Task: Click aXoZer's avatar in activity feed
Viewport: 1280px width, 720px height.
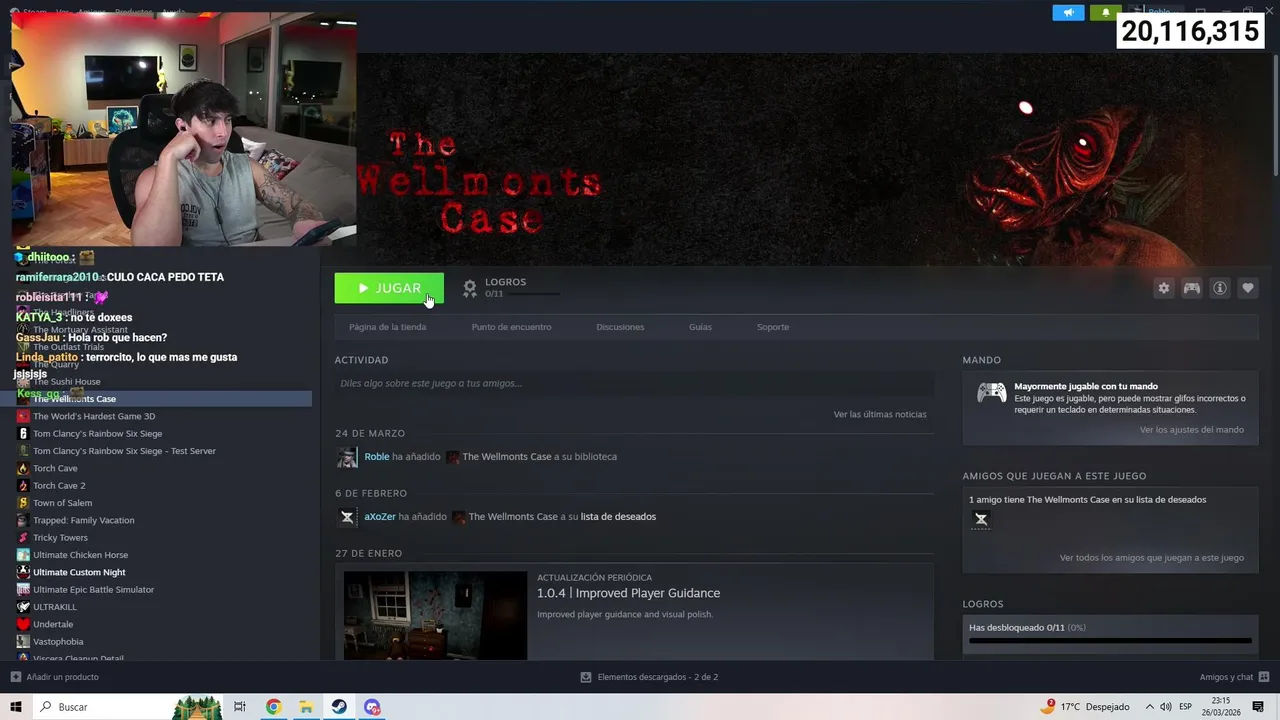Action: (347, 517)
